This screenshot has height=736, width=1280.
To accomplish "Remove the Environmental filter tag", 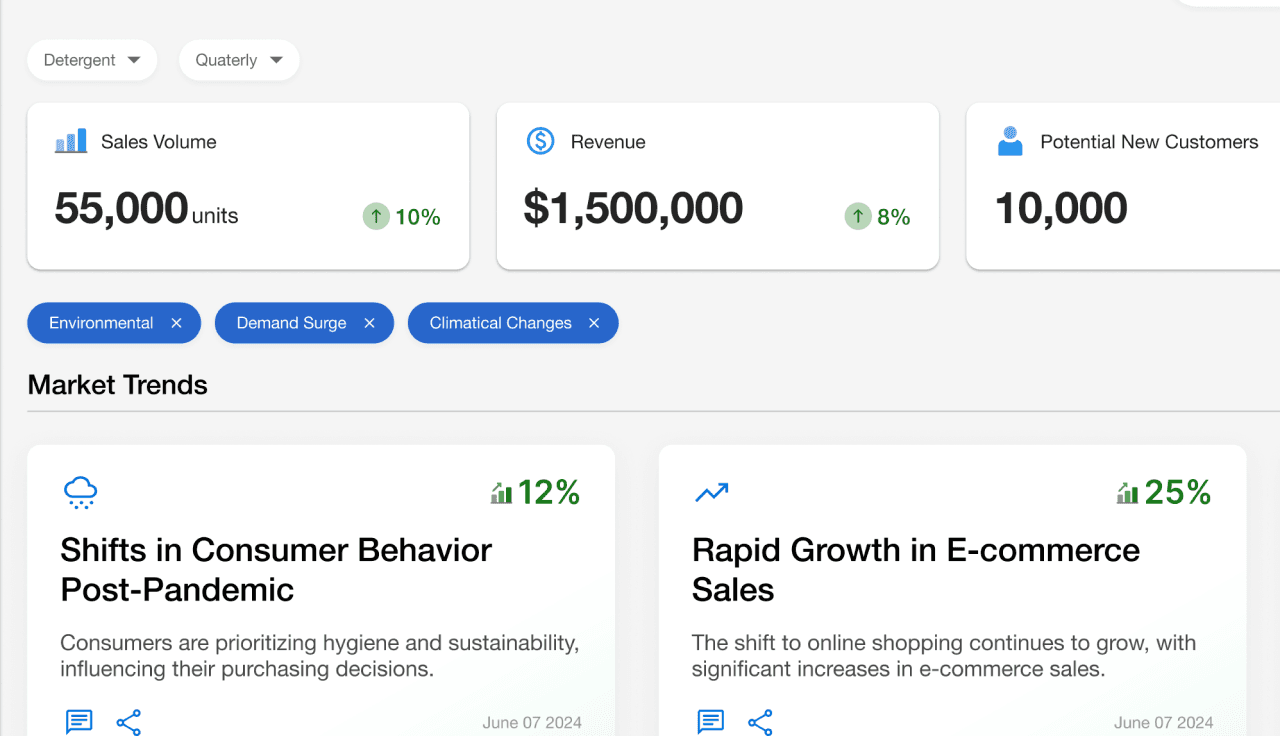I will (177, 323).
